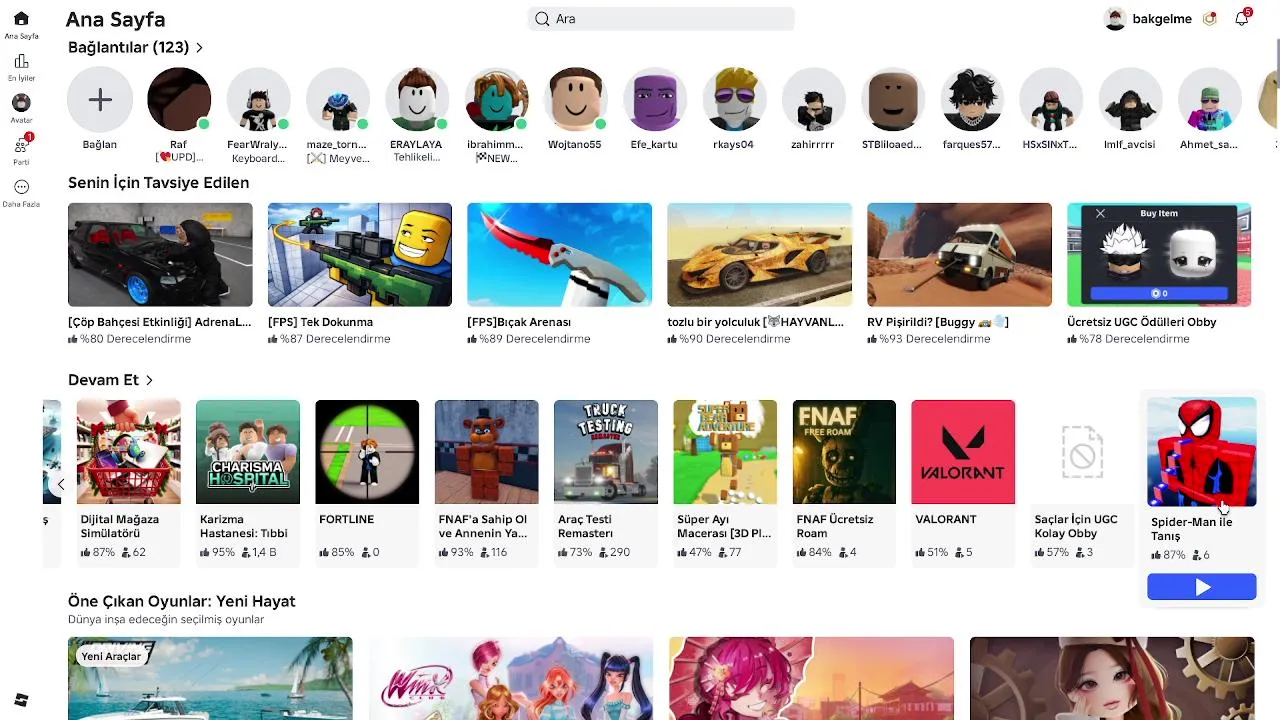Open the Parti sidebar icon
The width and height of the screenshot is (1280, 720).
[x=21, y=145]
